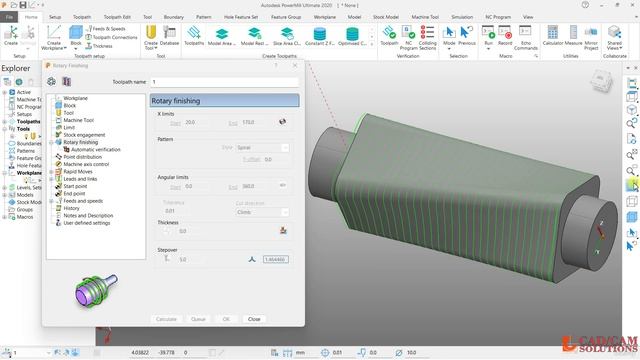Expand the Models node in Explorer
Screen dimensions: 640x360
point(4,195)
